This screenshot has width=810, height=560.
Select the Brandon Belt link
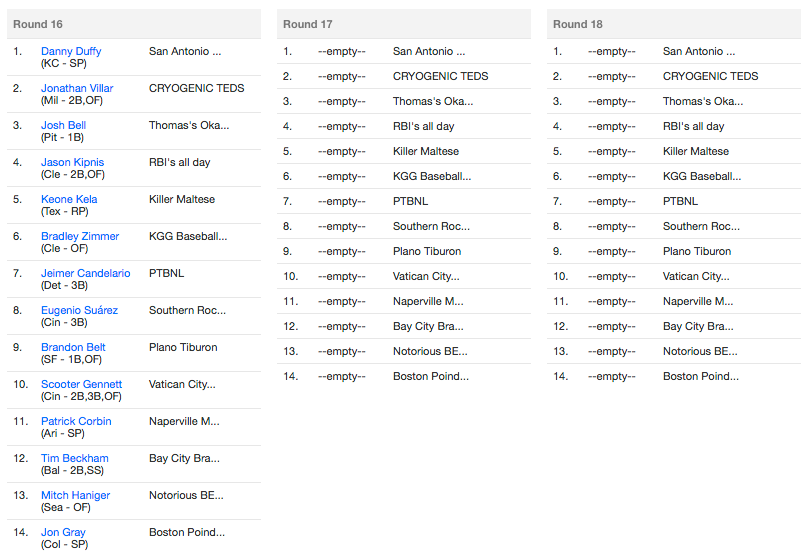coord(73,347)
